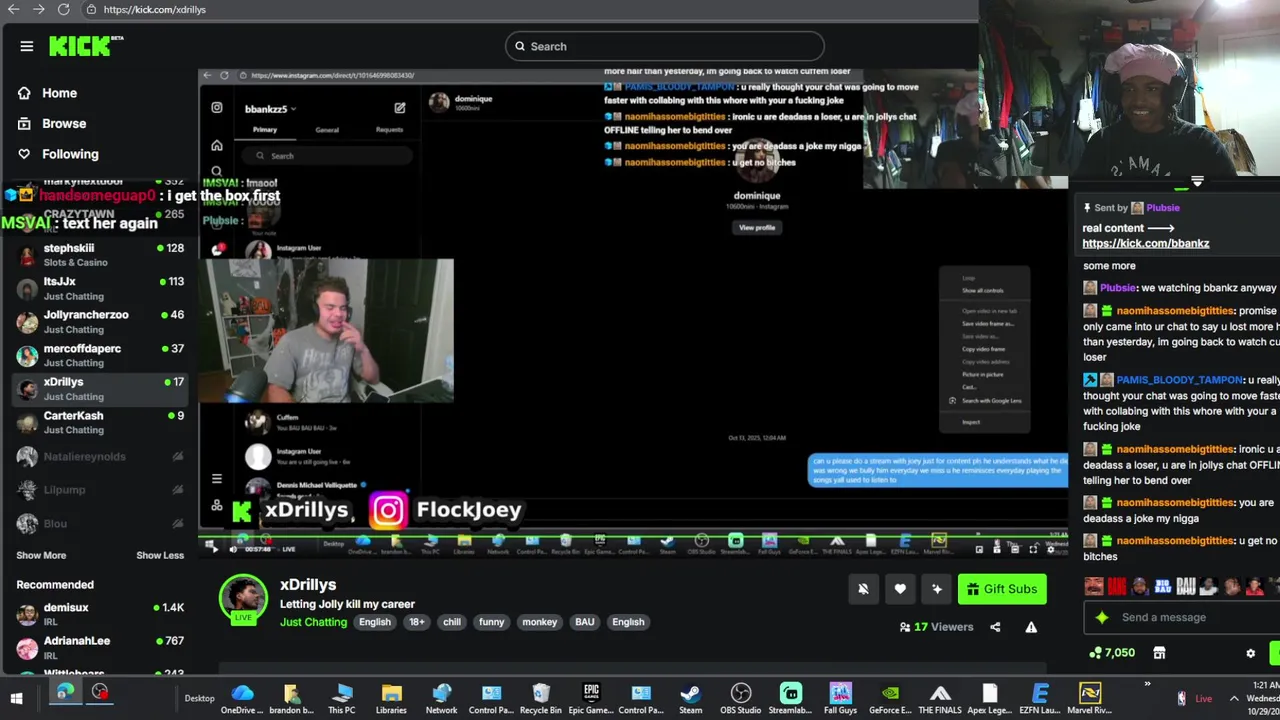Select the BAU emote in emote row
The width and height of the screenshot is (1280, 720).
[1186, 587]
